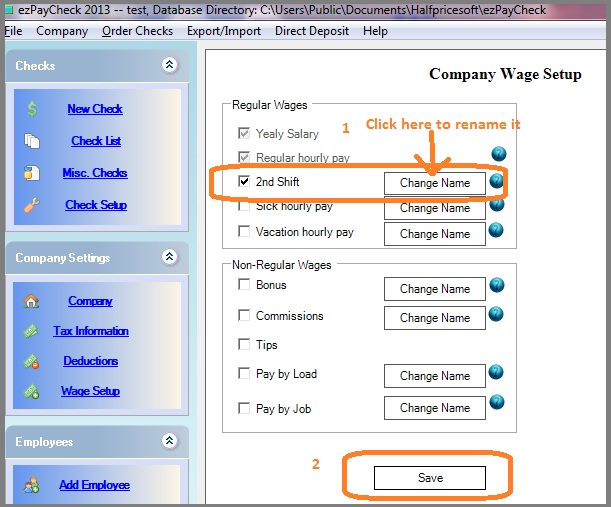The height and width of the screenshot is (507, 611).
Task: Click the Misc. Checks document icon
Action: click(32, 173)
